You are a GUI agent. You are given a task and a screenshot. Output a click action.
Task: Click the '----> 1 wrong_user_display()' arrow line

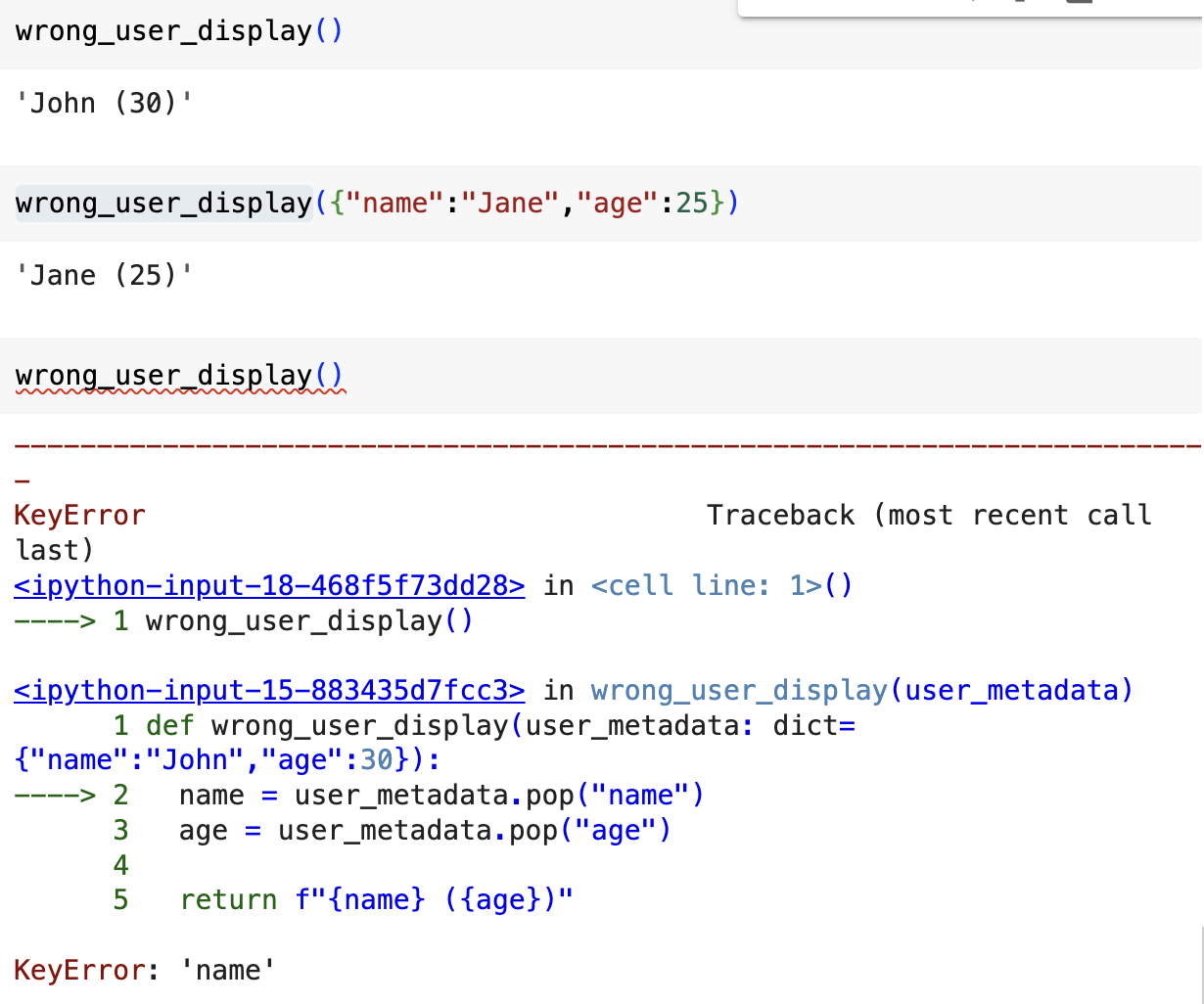click(244, 620)
